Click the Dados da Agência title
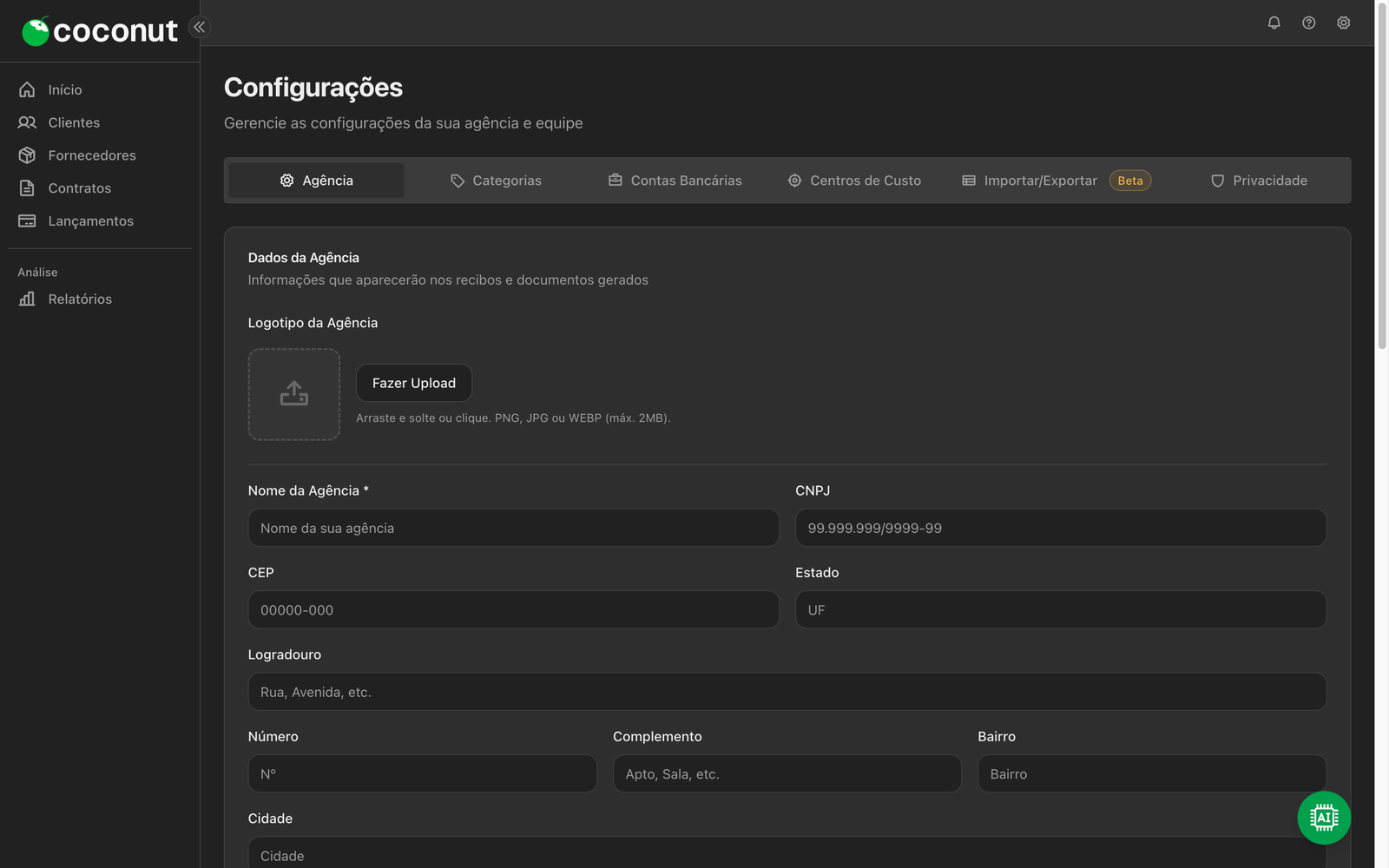 point(304,258)
